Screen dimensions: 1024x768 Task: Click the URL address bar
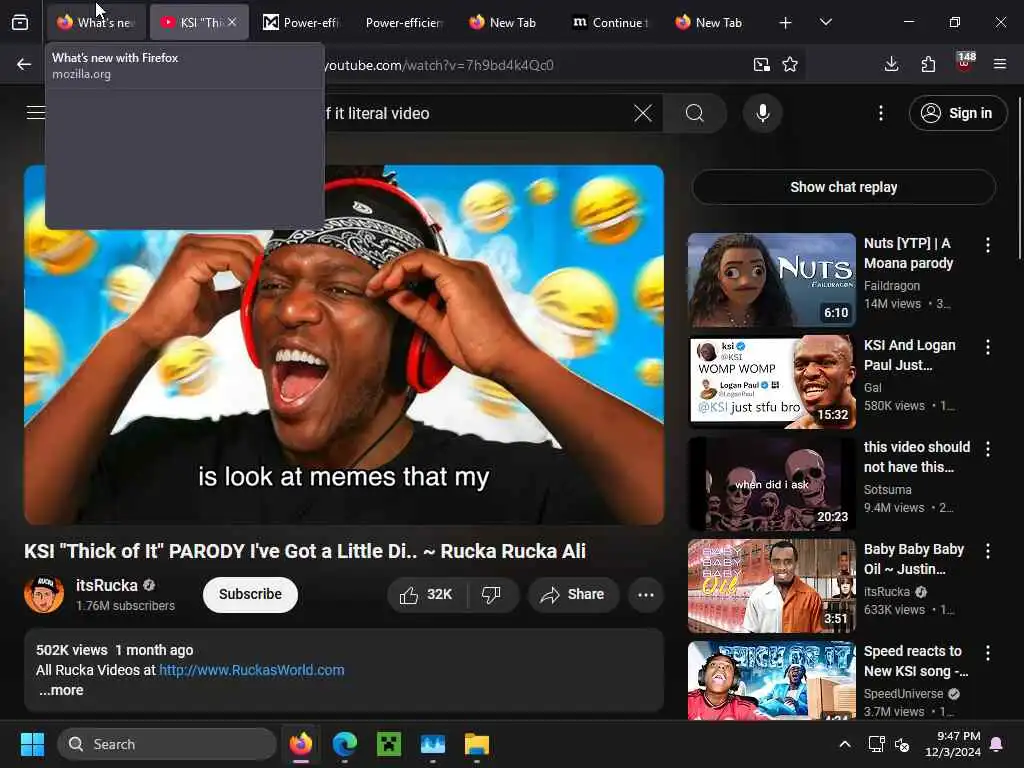point(536,65)
